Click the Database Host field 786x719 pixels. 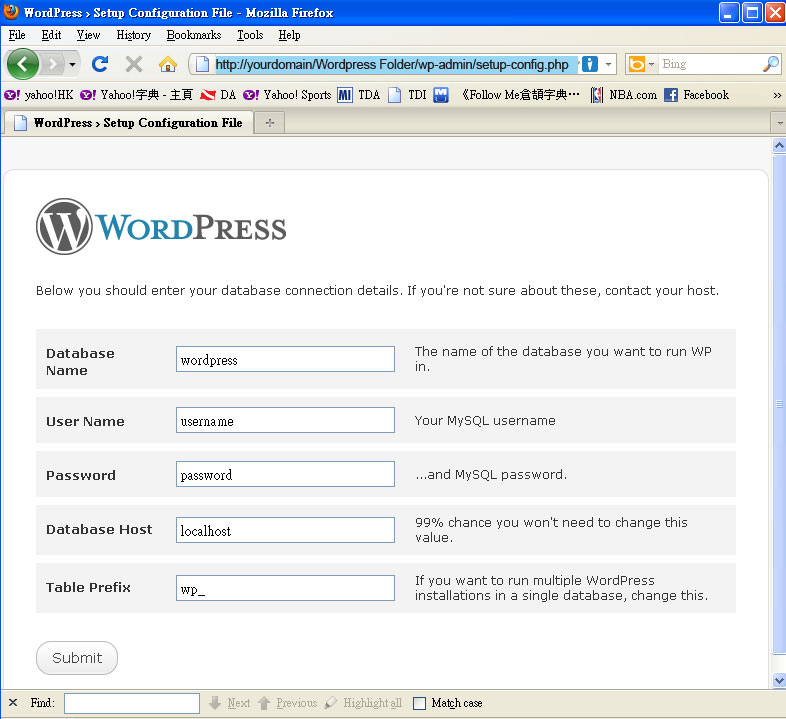click(285, 530)
